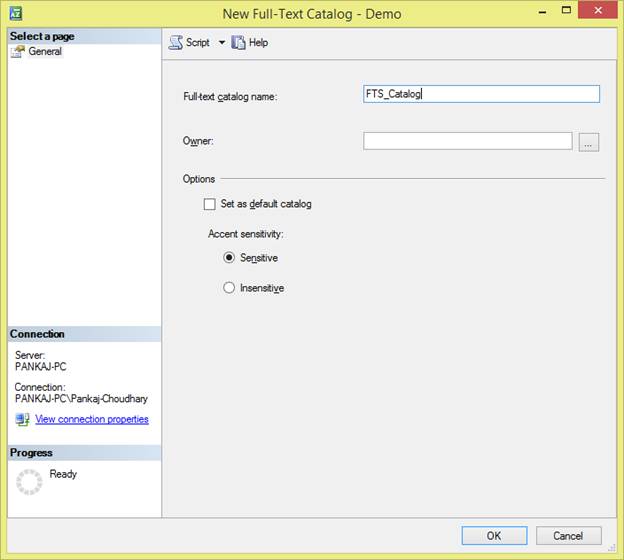Click the Ready progress spinner icon
Image resolution: width=624 pixels, height=560 pixels.
point(29,482)
